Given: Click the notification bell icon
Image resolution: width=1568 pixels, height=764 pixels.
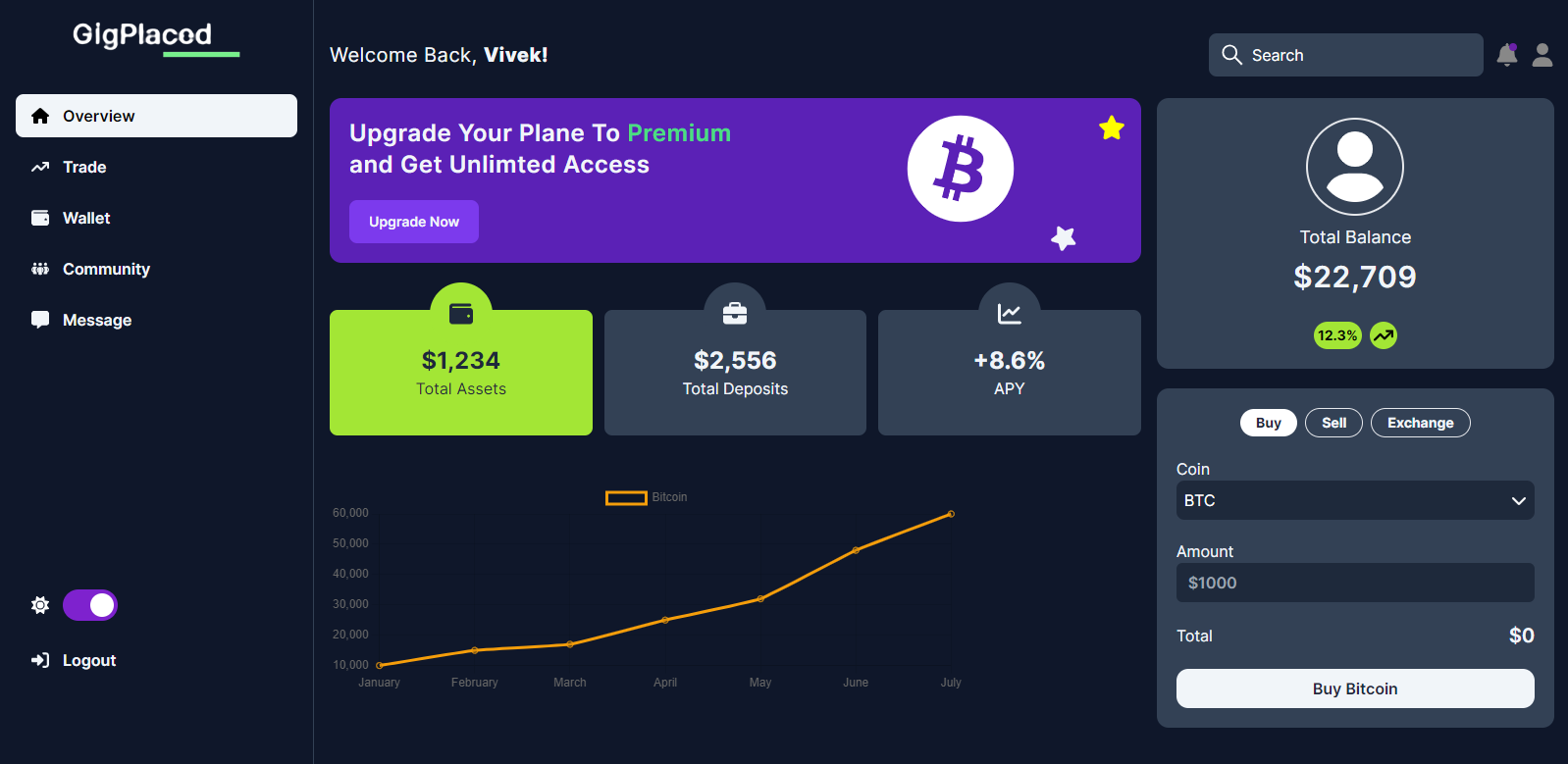Looking at the screenshot, I should [1506, 55].
